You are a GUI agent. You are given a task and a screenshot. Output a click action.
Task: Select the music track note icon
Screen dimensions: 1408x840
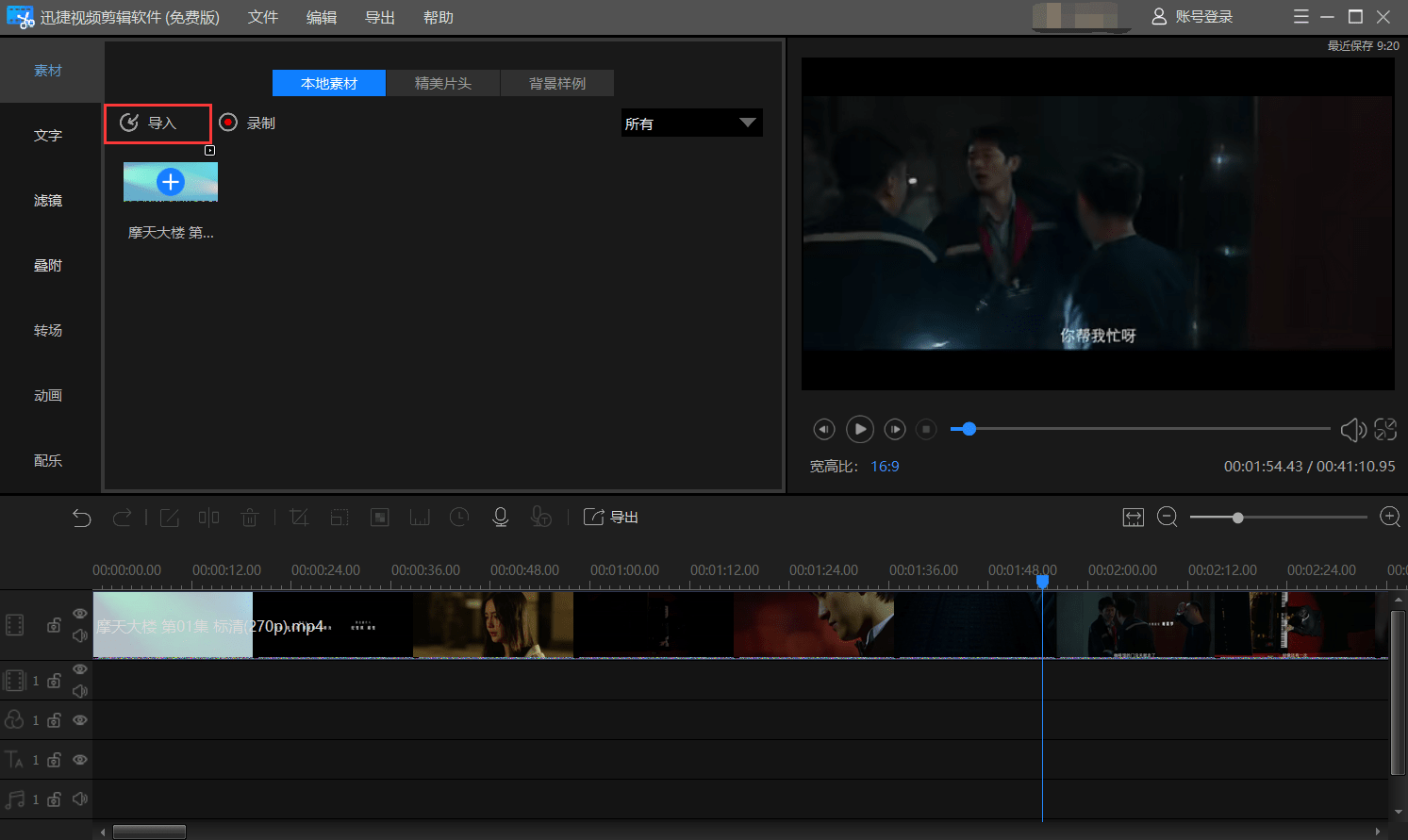pos(14,799)
